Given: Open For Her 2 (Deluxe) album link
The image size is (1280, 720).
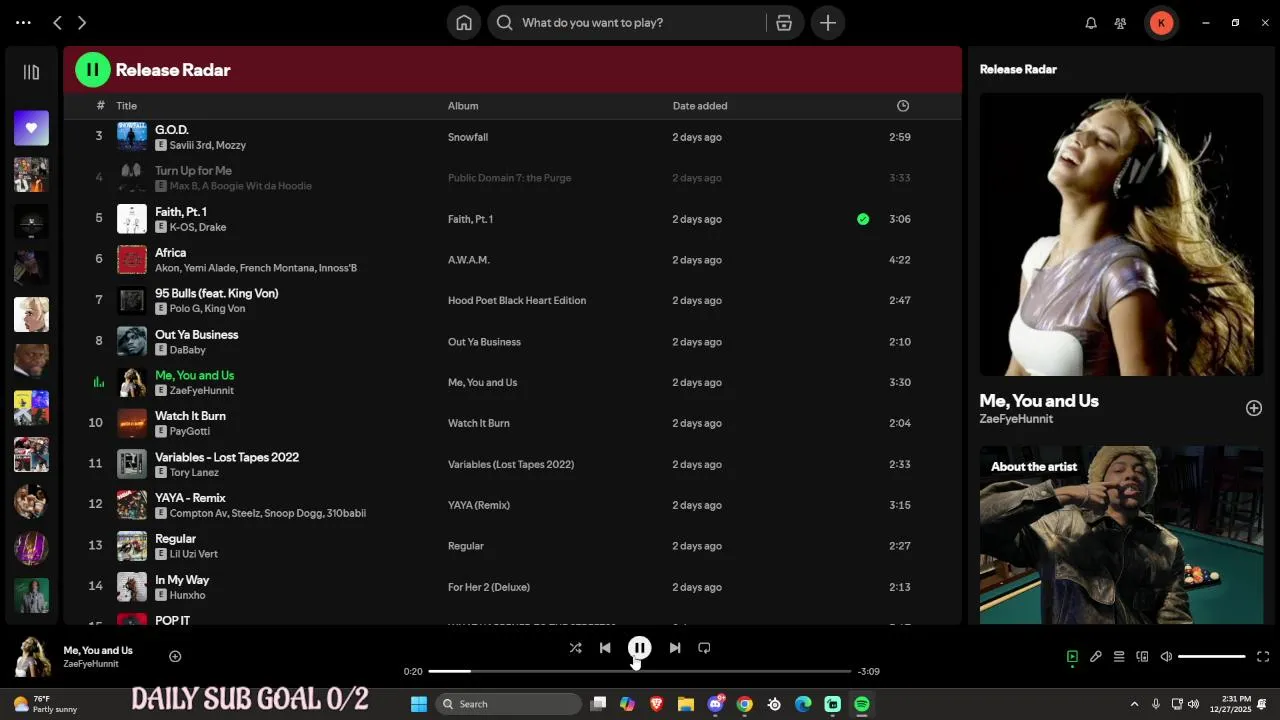Looking at the screenshot, I should point(489,587).
